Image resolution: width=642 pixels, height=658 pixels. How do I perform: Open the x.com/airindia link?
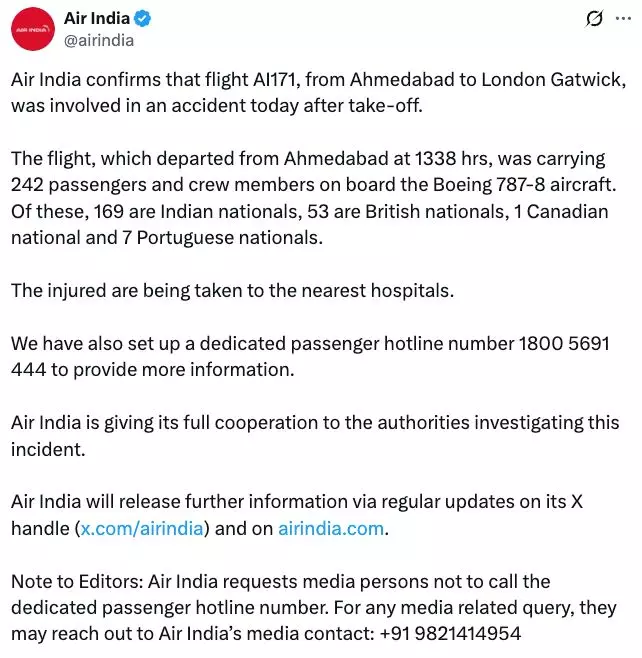pos(143,528)
